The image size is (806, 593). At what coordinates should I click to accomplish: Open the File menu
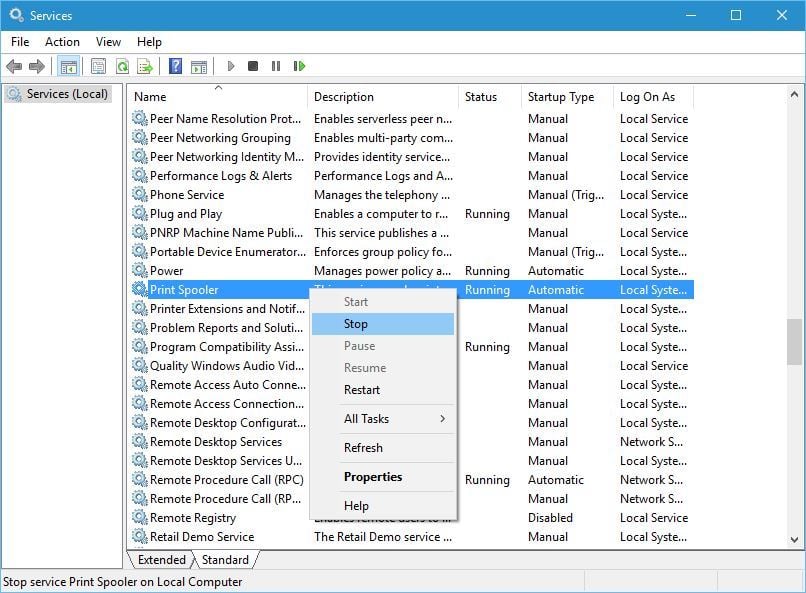tap(20, 42)
